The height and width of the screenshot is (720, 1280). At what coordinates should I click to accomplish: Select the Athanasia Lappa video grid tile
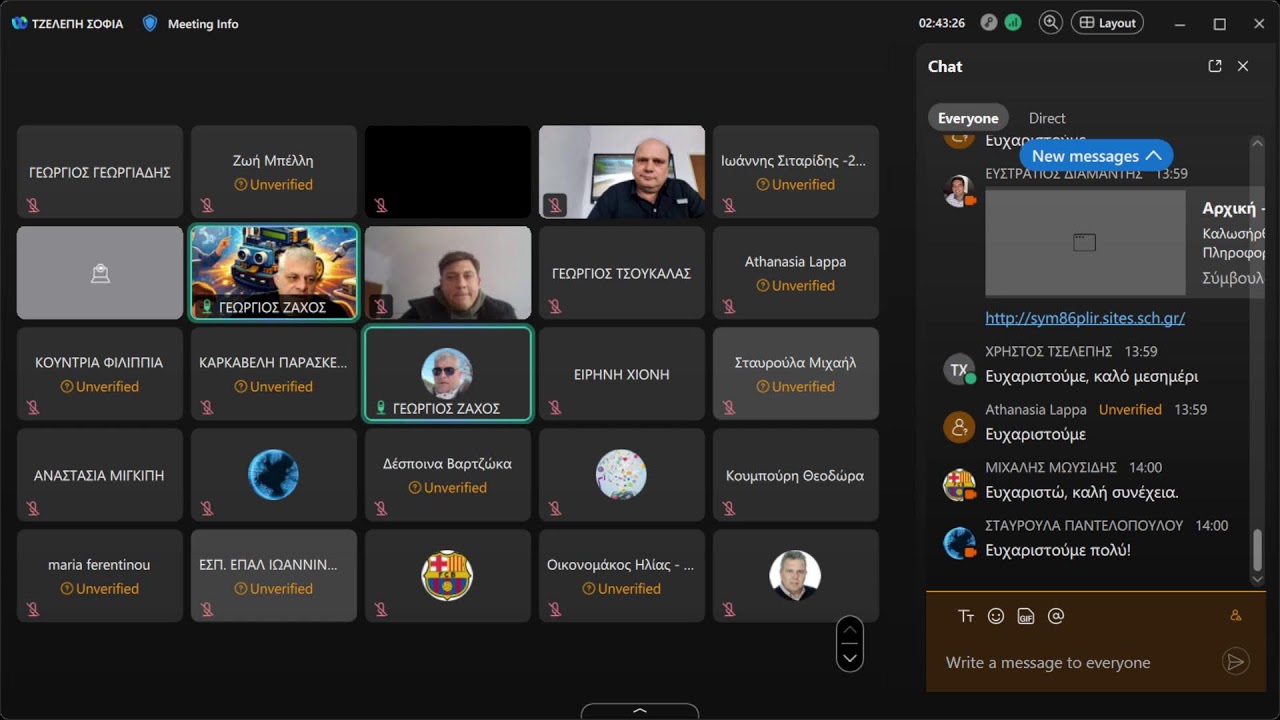tap(796, 273)
